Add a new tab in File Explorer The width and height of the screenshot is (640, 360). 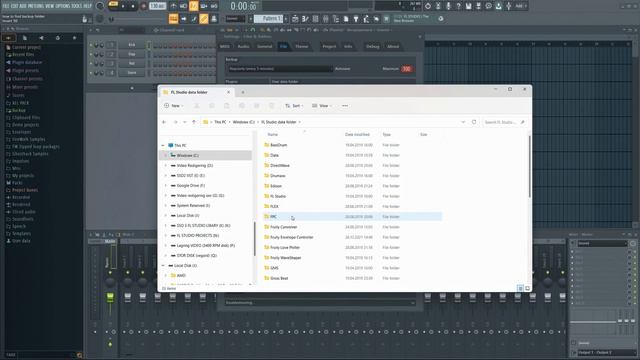tap(242, 92)
